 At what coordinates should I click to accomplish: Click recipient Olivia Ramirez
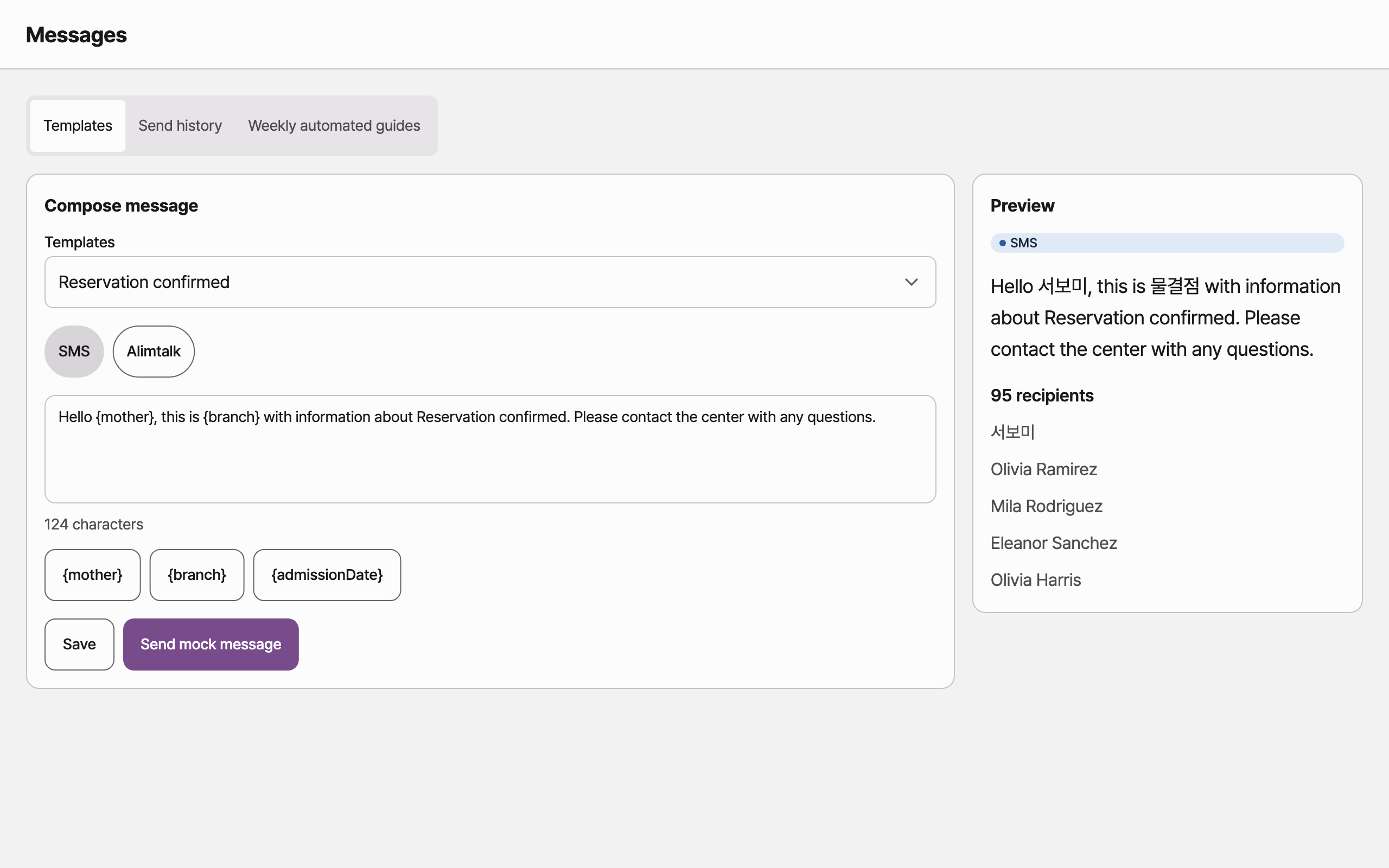click(x=1043, y=469)
